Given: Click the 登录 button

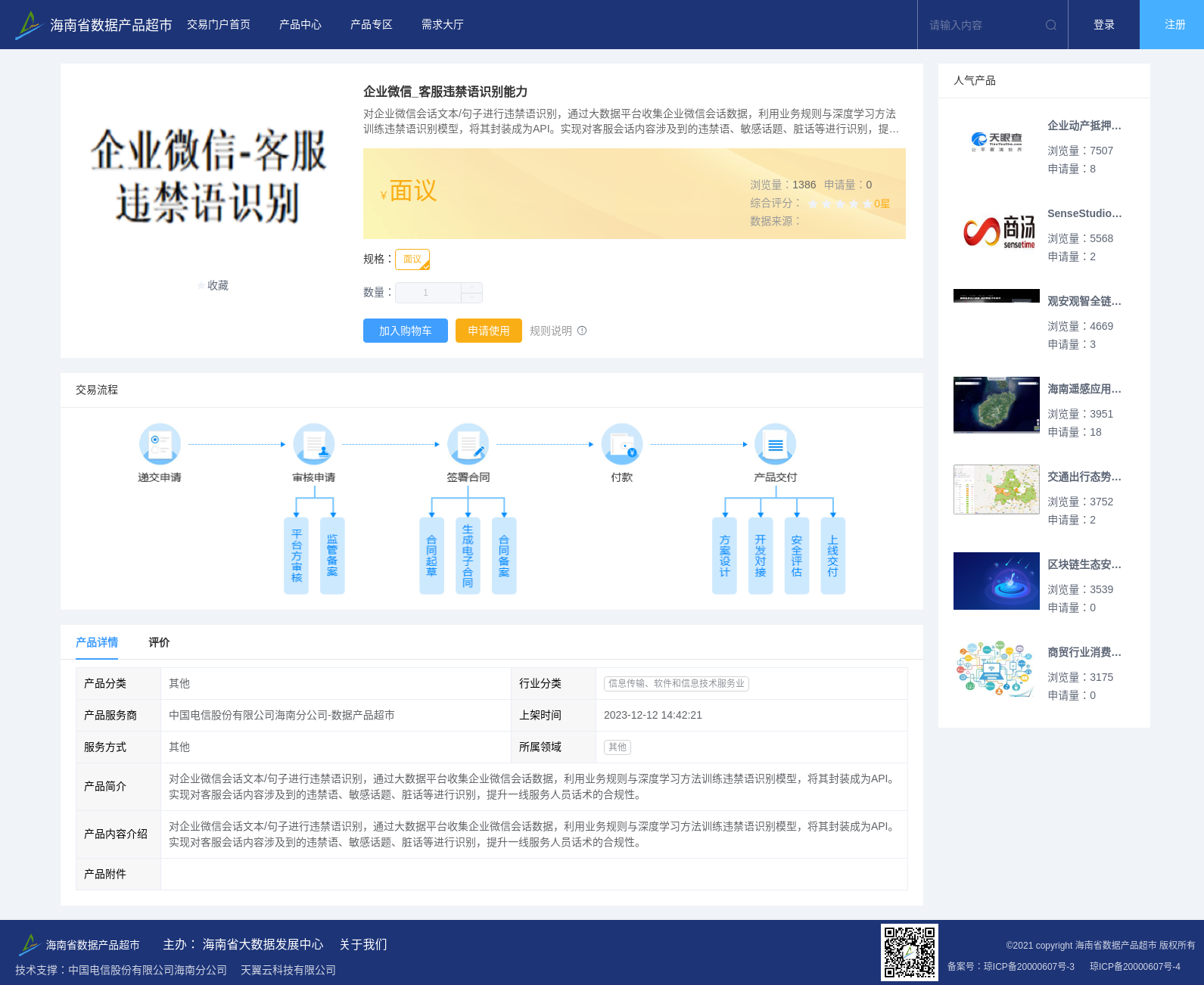Looking at the screenshot, I should (x=1104, y=25).
